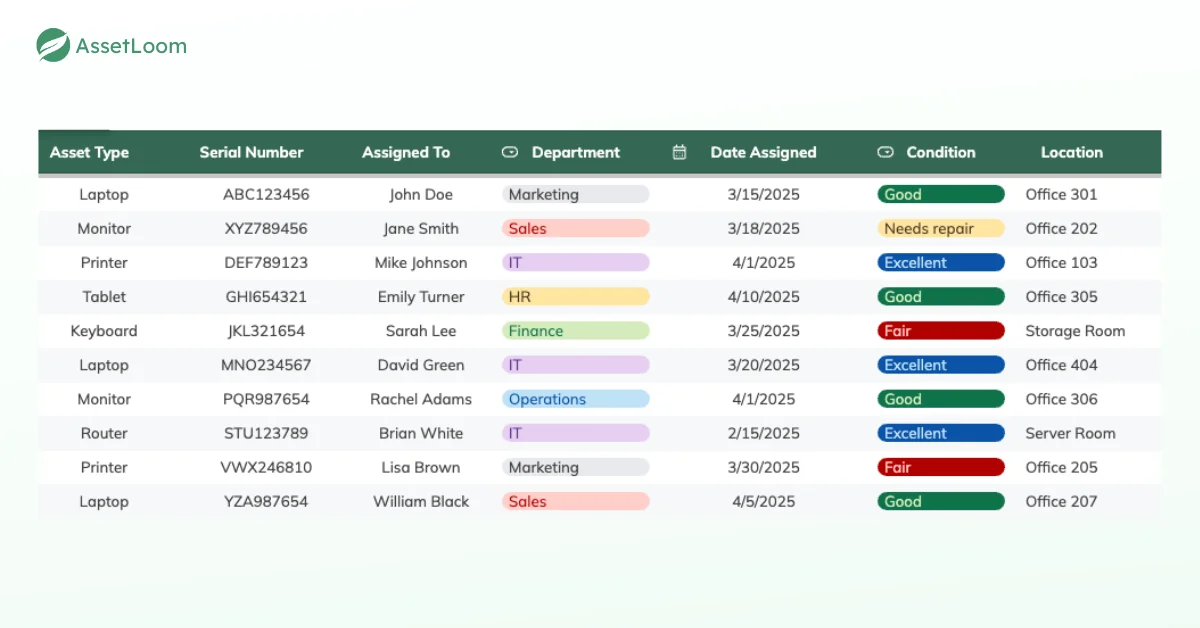Select the date cell 2/15/2025
This screenshot has width=1200, height=628.
764,433
